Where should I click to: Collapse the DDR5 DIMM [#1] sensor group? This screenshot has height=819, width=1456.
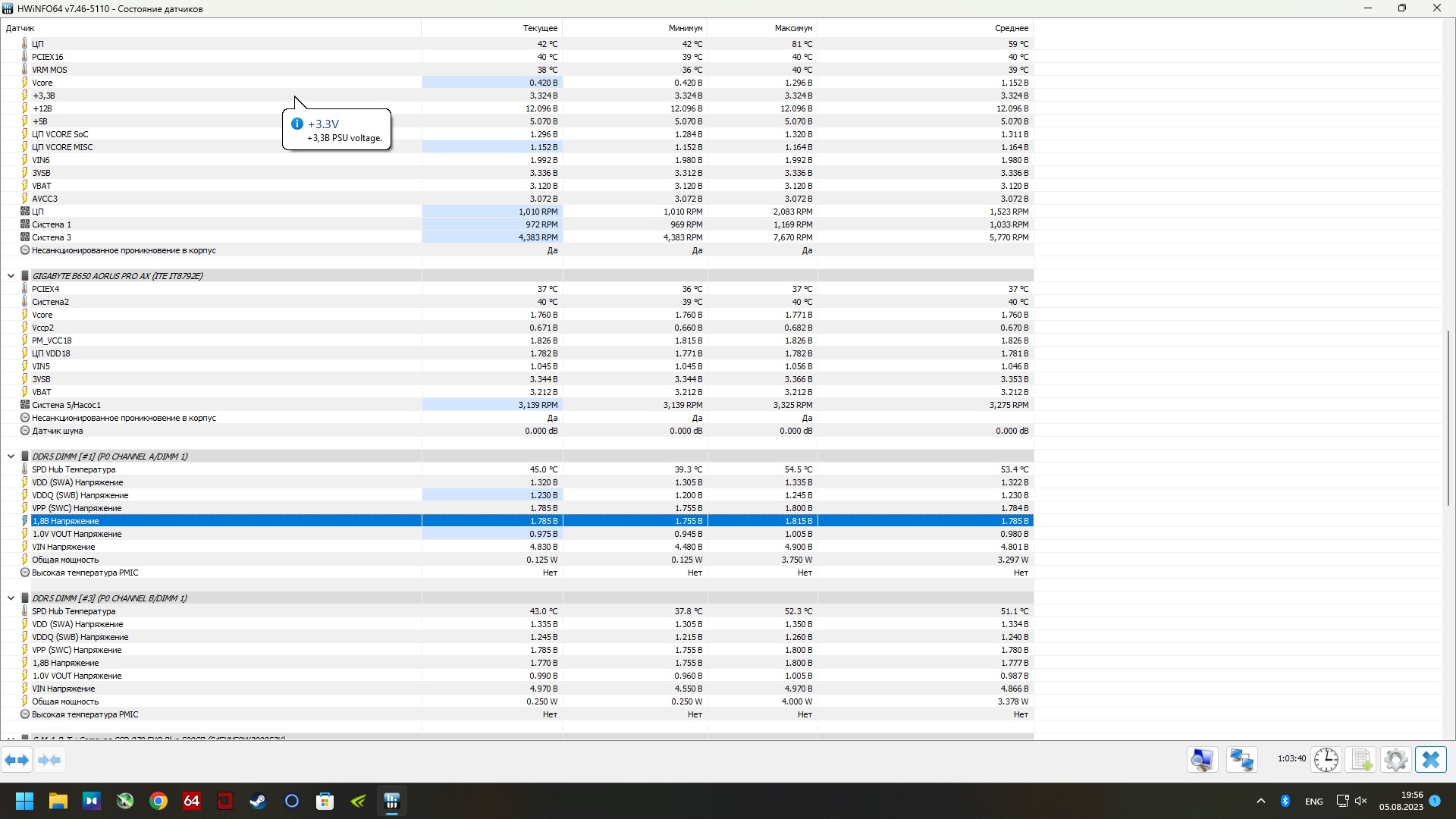point(11,457)
